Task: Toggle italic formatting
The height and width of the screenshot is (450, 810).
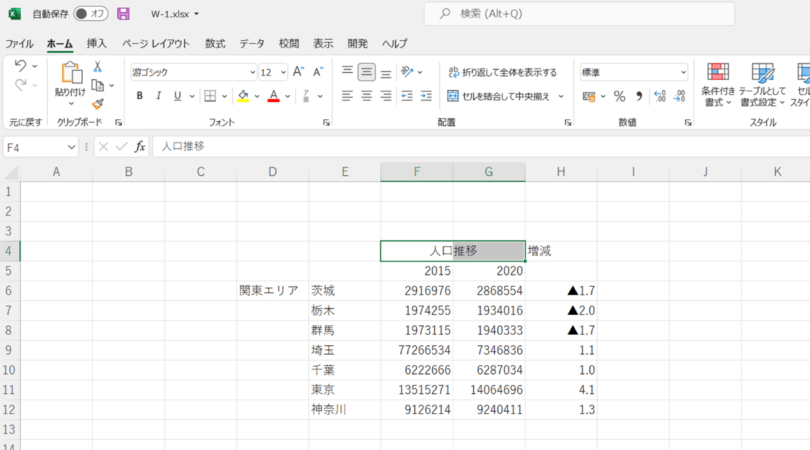Action: (159, 96)
